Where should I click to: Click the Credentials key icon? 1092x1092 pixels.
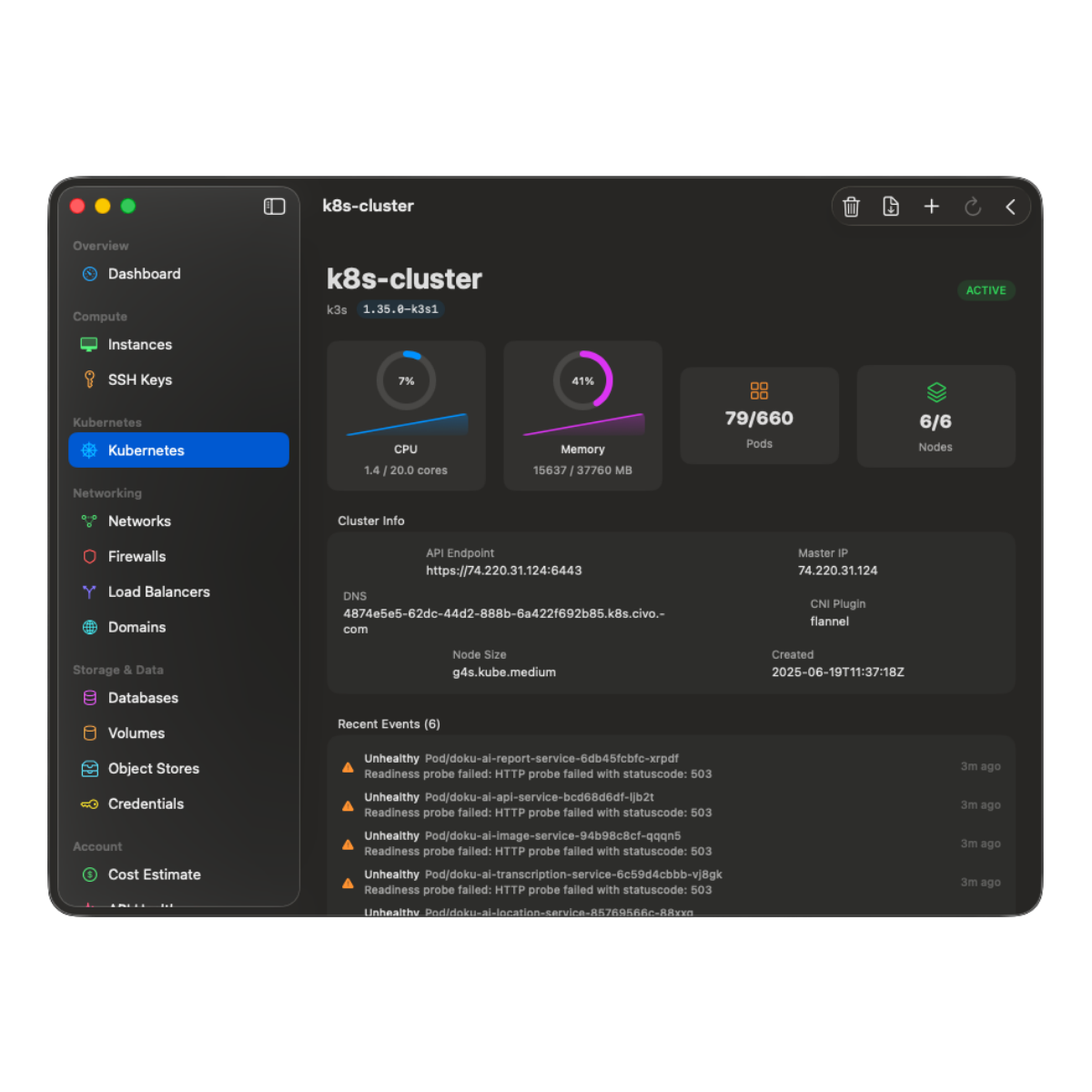(89, 804)
